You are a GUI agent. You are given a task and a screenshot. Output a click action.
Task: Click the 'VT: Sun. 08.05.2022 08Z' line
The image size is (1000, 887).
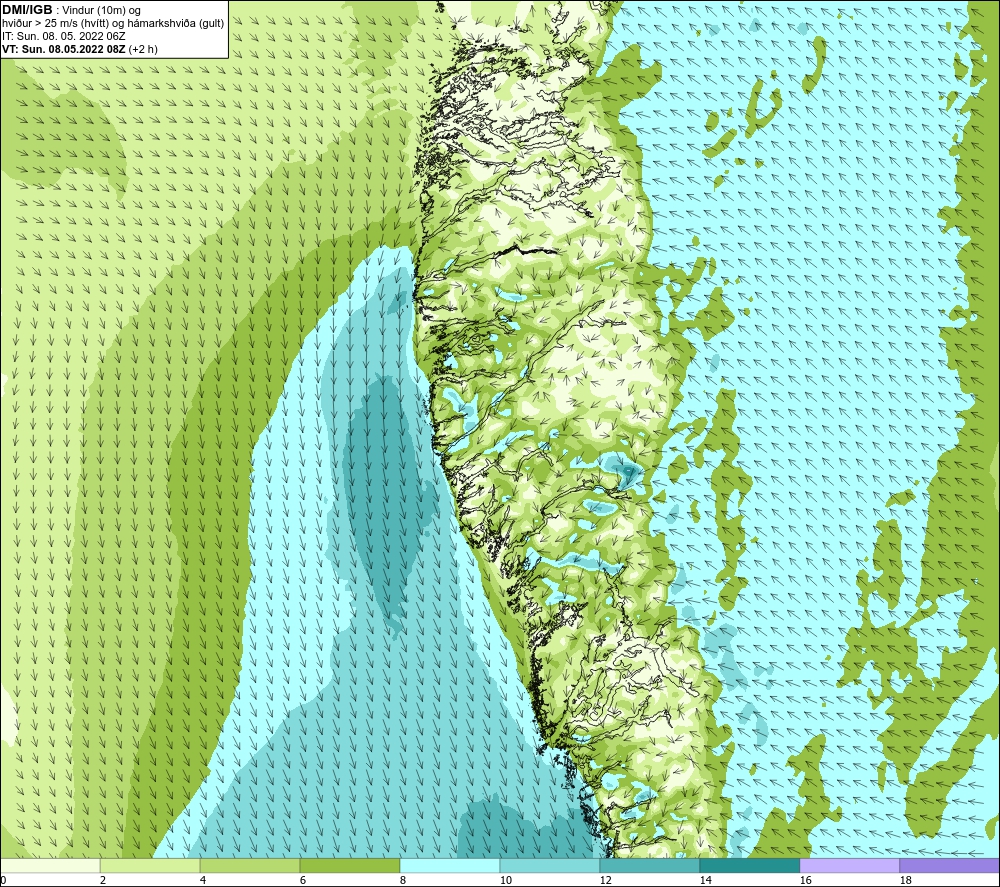click(64, 49)
